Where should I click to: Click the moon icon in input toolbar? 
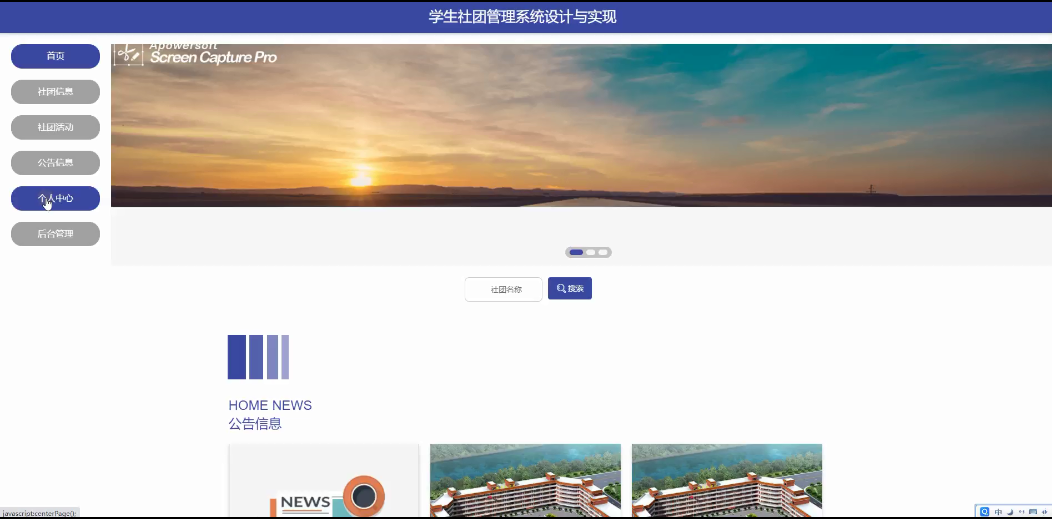coord(1010,512)
